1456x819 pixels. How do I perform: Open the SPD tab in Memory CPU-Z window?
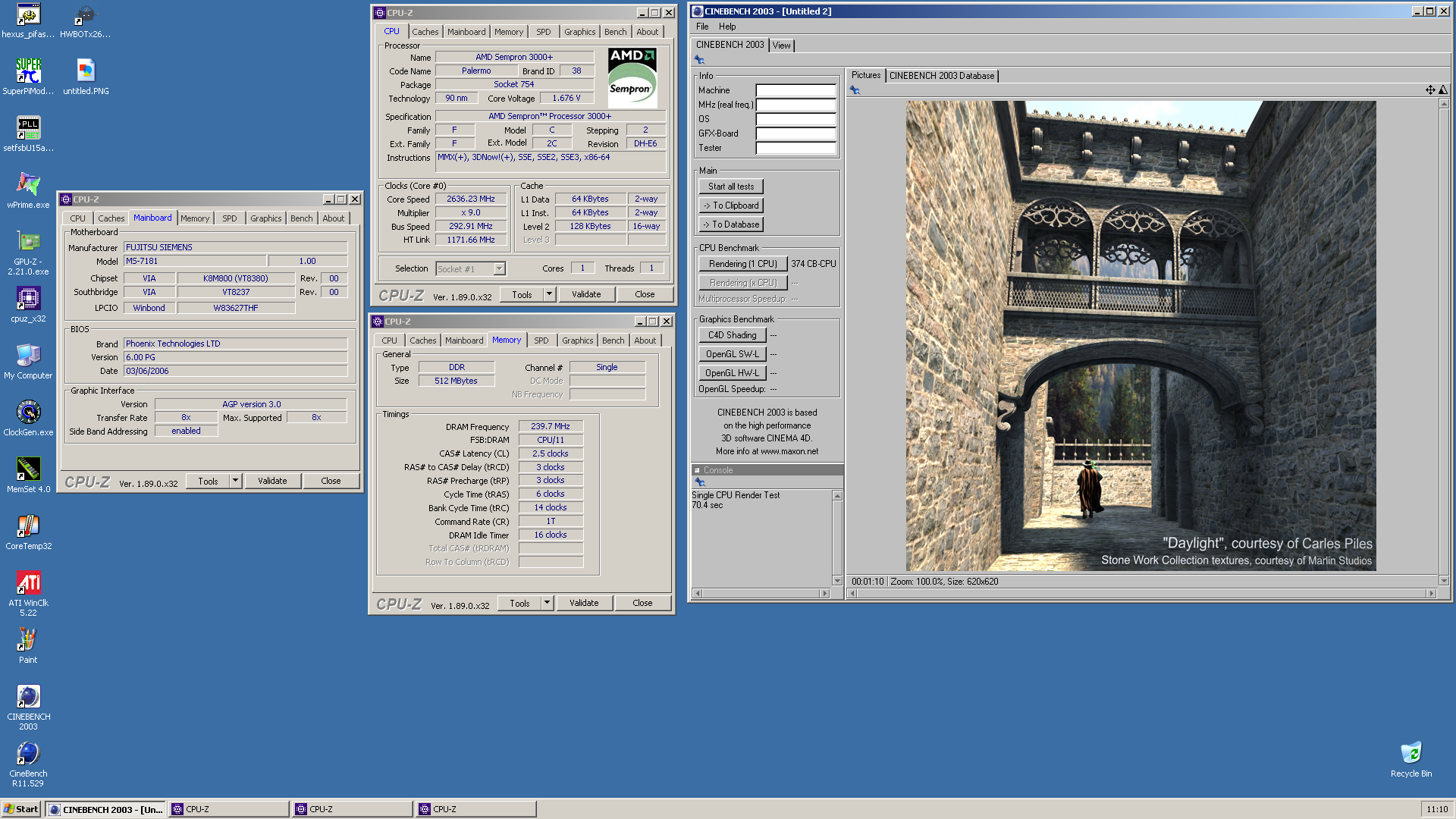click(x=541, y=340)
